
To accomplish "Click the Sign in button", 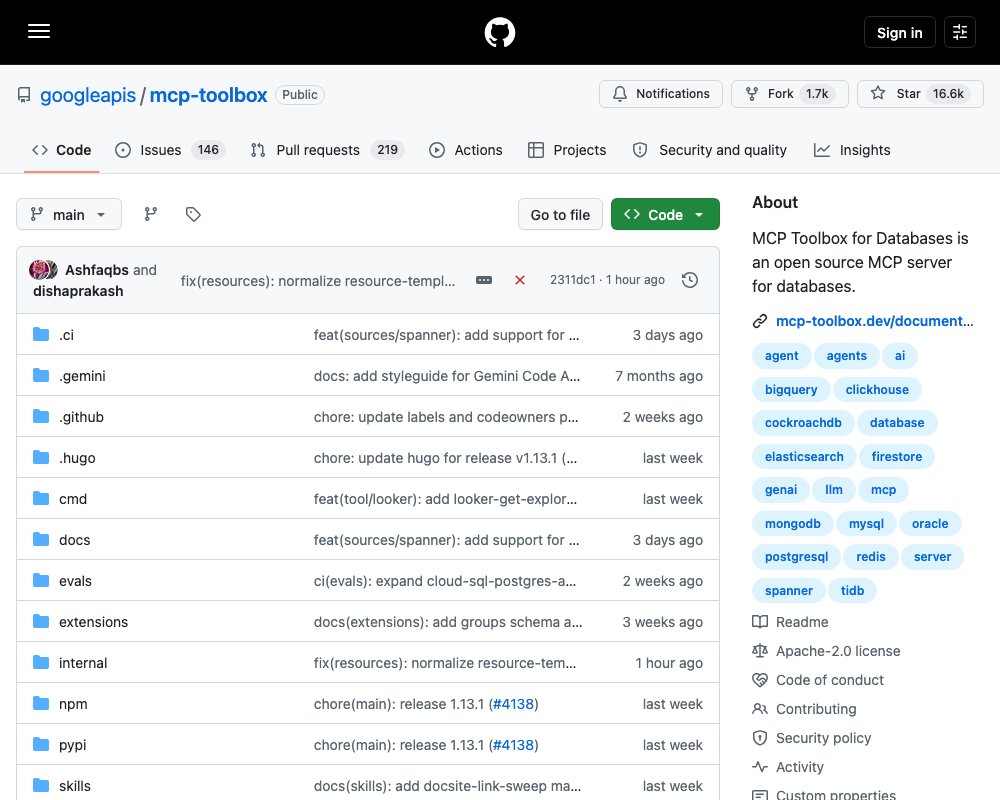I will [x=899, y=32].
